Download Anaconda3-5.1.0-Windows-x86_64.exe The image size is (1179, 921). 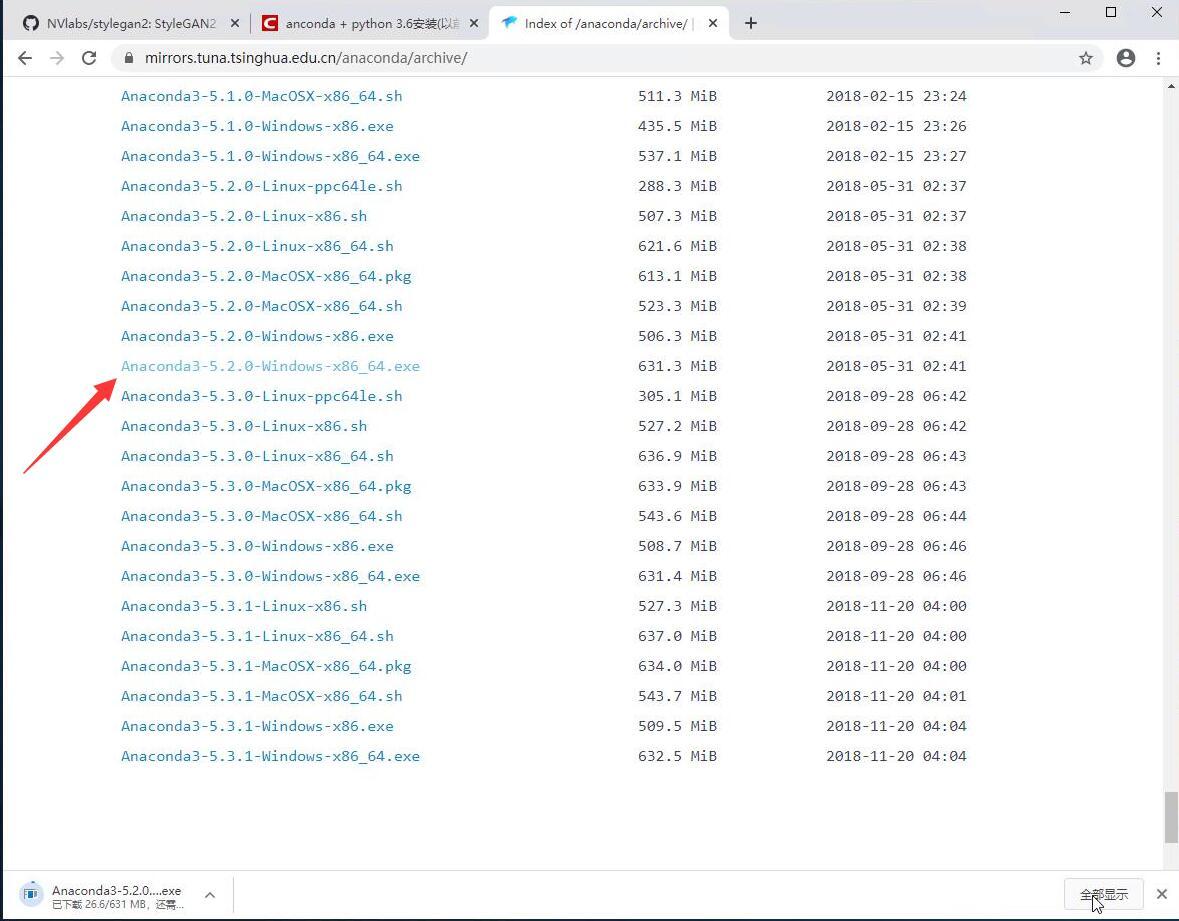pyautogui.click(x=271, y=156)
